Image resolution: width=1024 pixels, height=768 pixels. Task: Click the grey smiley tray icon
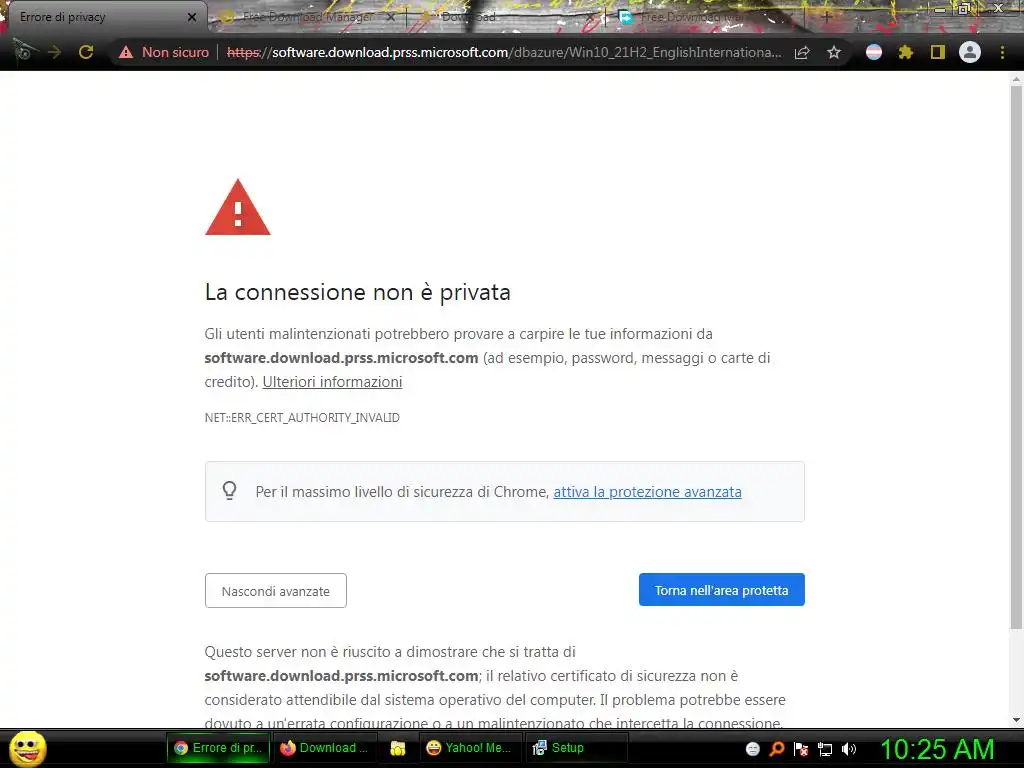click(x=752, y=749)
